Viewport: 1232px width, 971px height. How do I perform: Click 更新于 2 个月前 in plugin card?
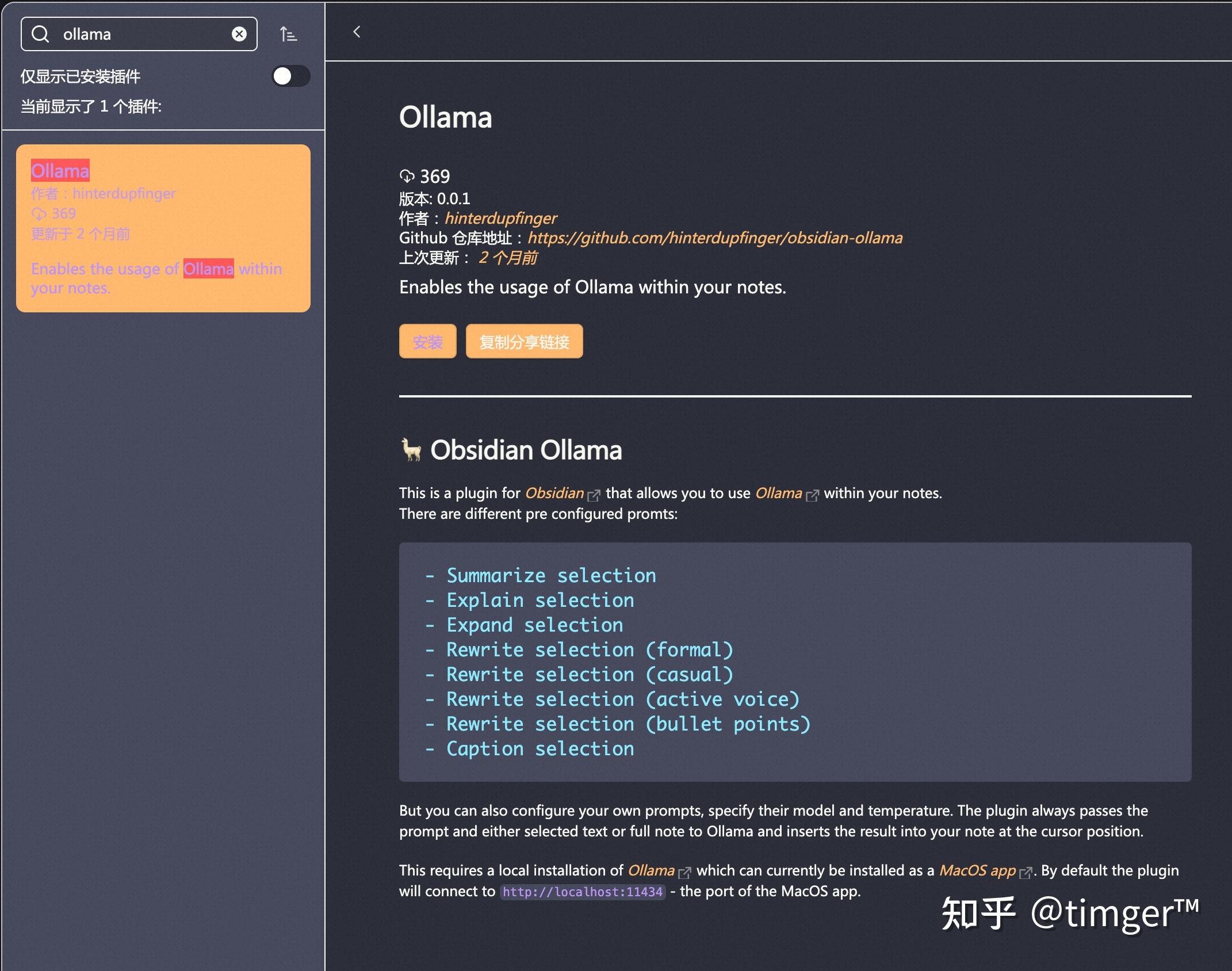[x=81, y=234]
